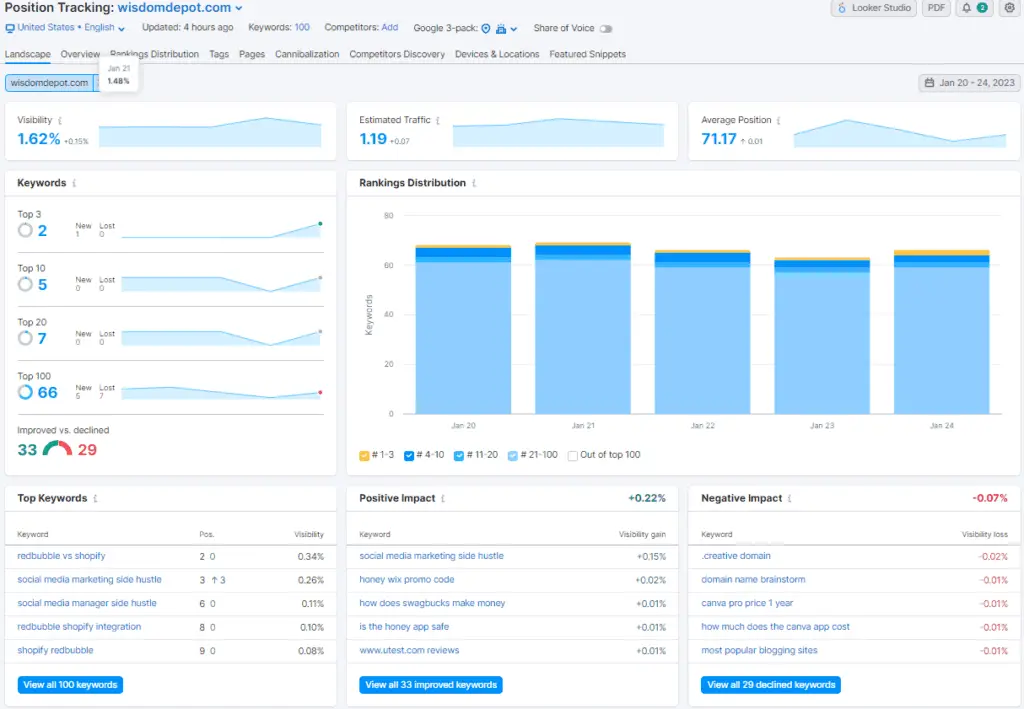Click the Looker Studio button

point(874,8)
